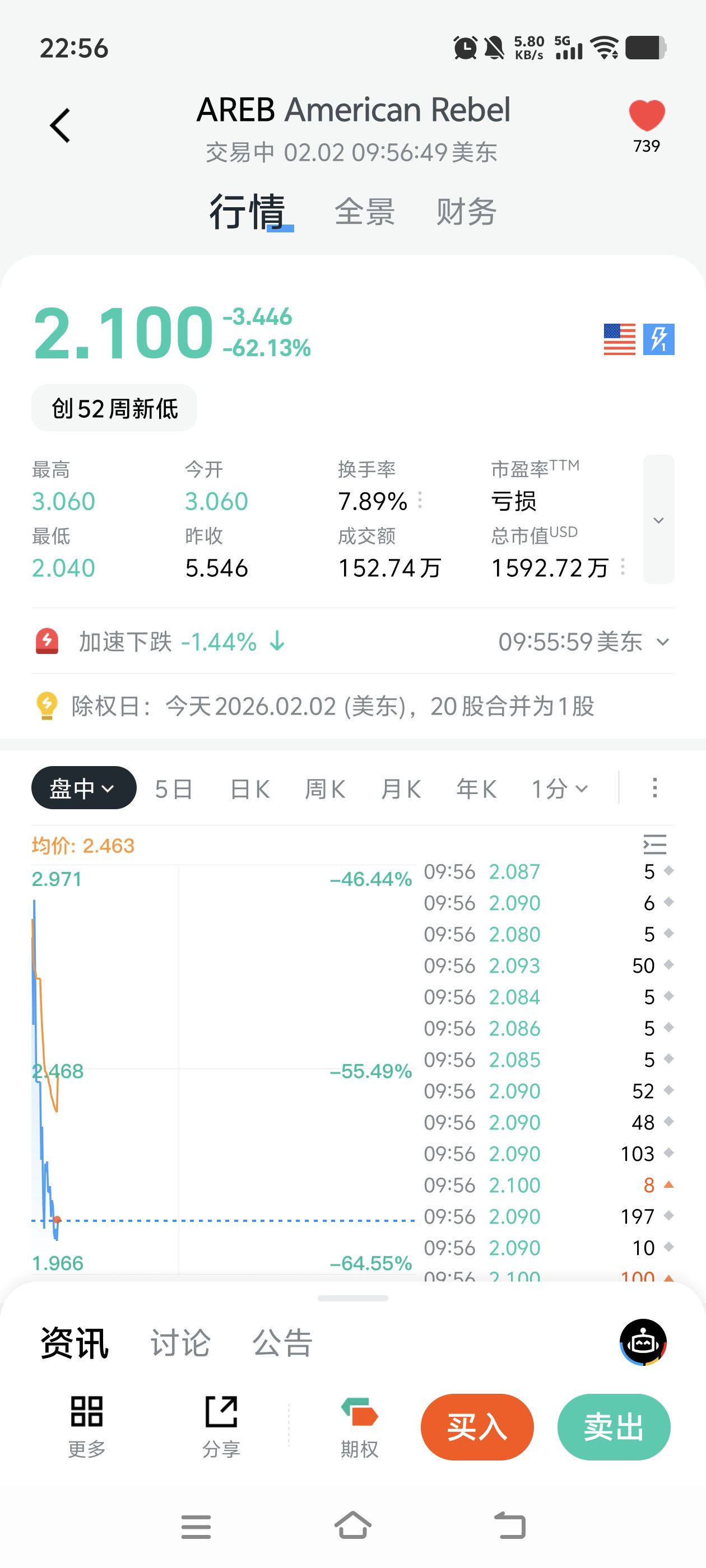Tap the bottom sheet drag handle
The image size is (706, 1568).
[352, 1298]
